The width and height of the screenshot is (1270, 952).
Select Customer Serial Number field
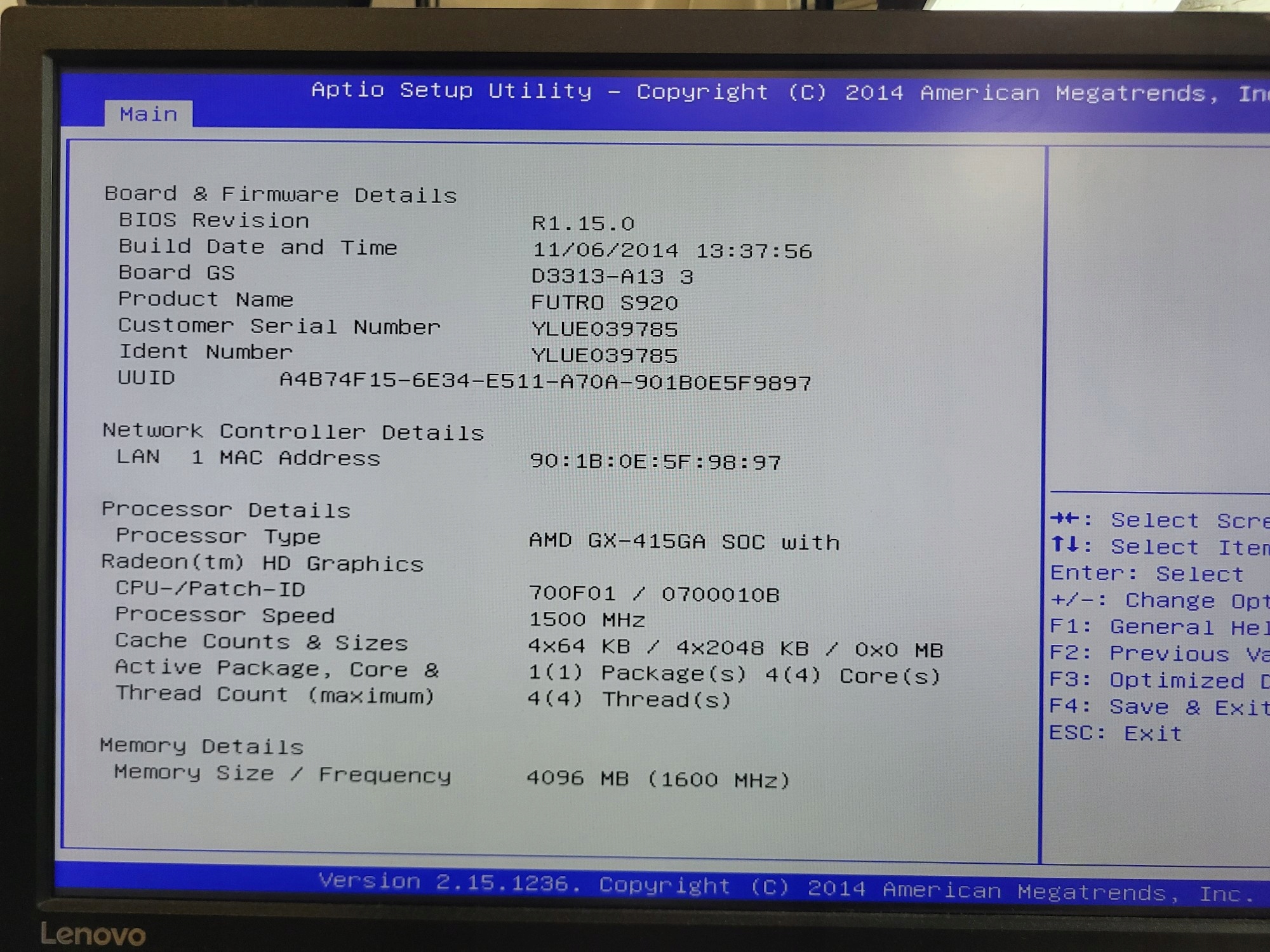pyautogui.click(x=279, y=326)
